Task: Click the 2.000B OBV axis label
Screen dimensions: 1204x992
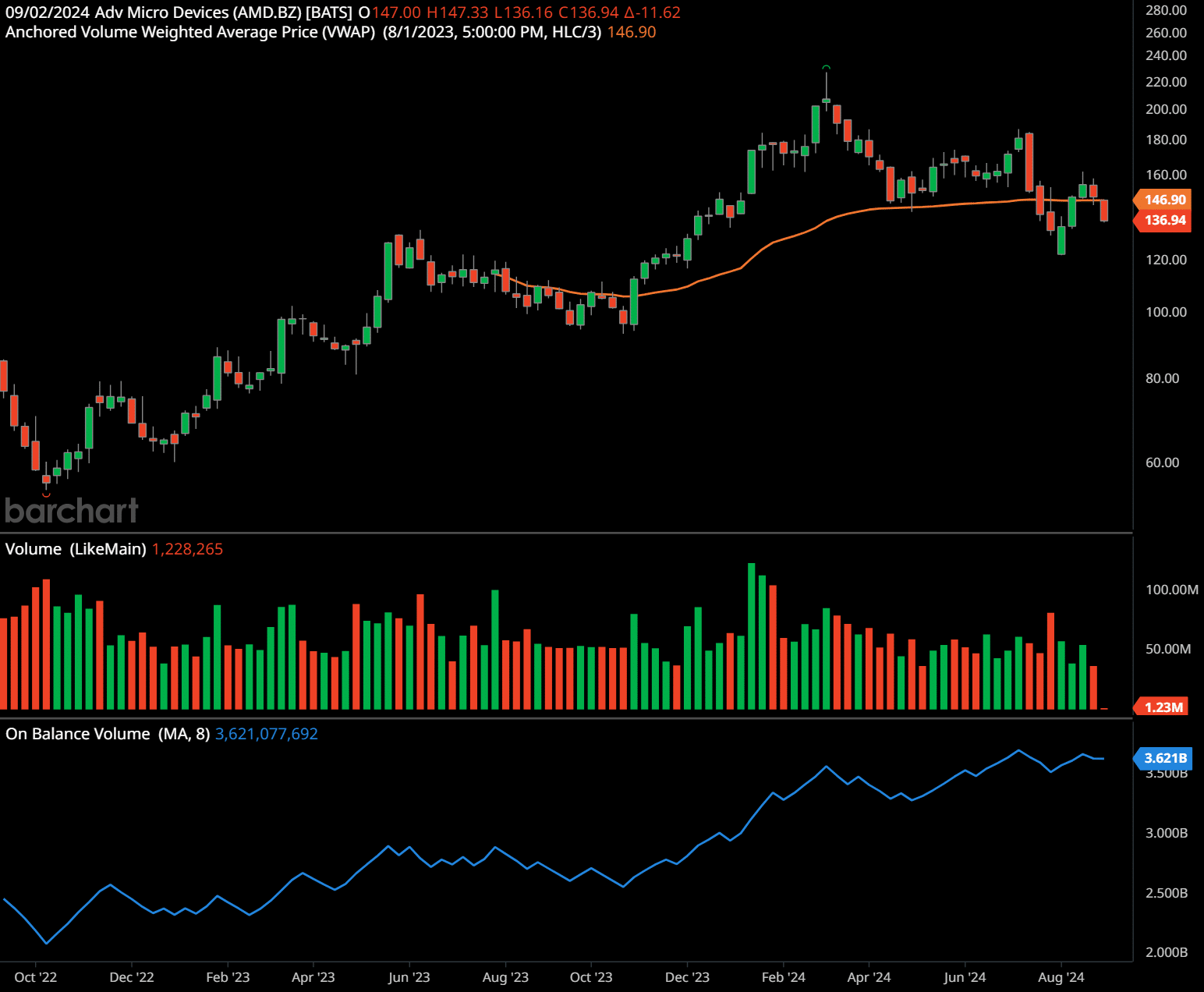Action: point(1167,952)
